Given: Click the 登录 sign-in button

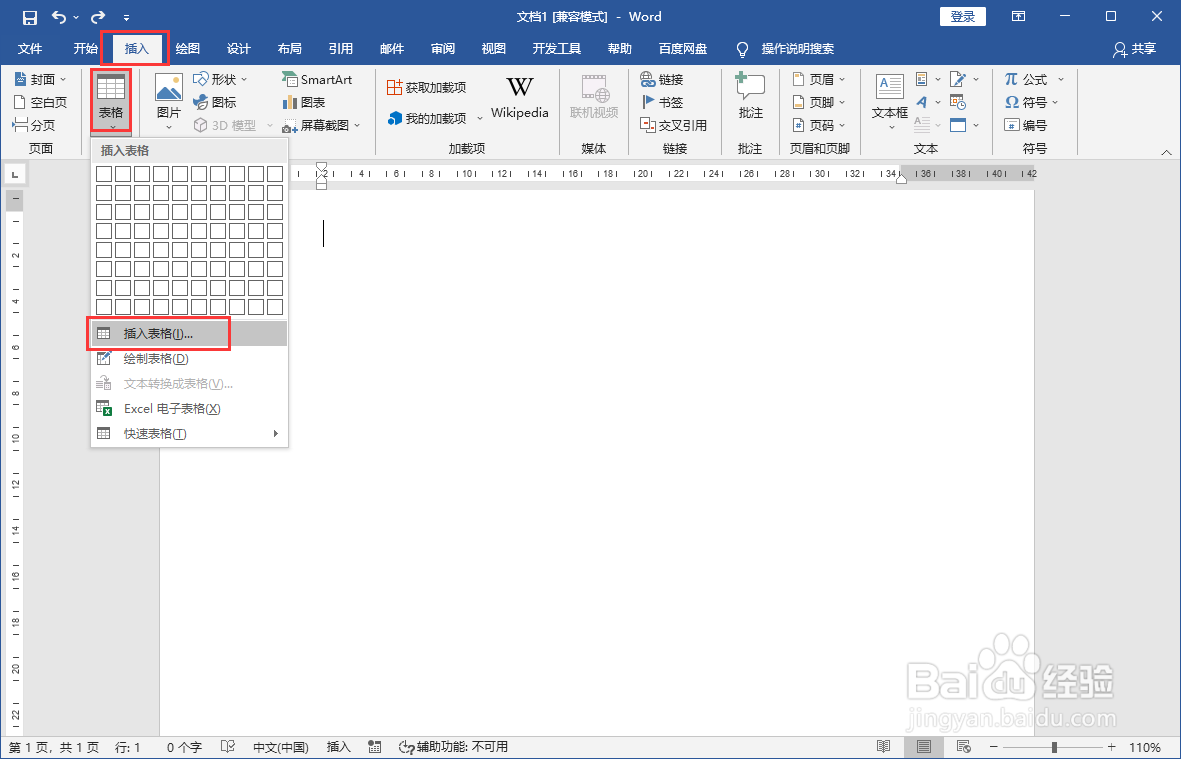Looking at the screenshot, I should [962, 16].
